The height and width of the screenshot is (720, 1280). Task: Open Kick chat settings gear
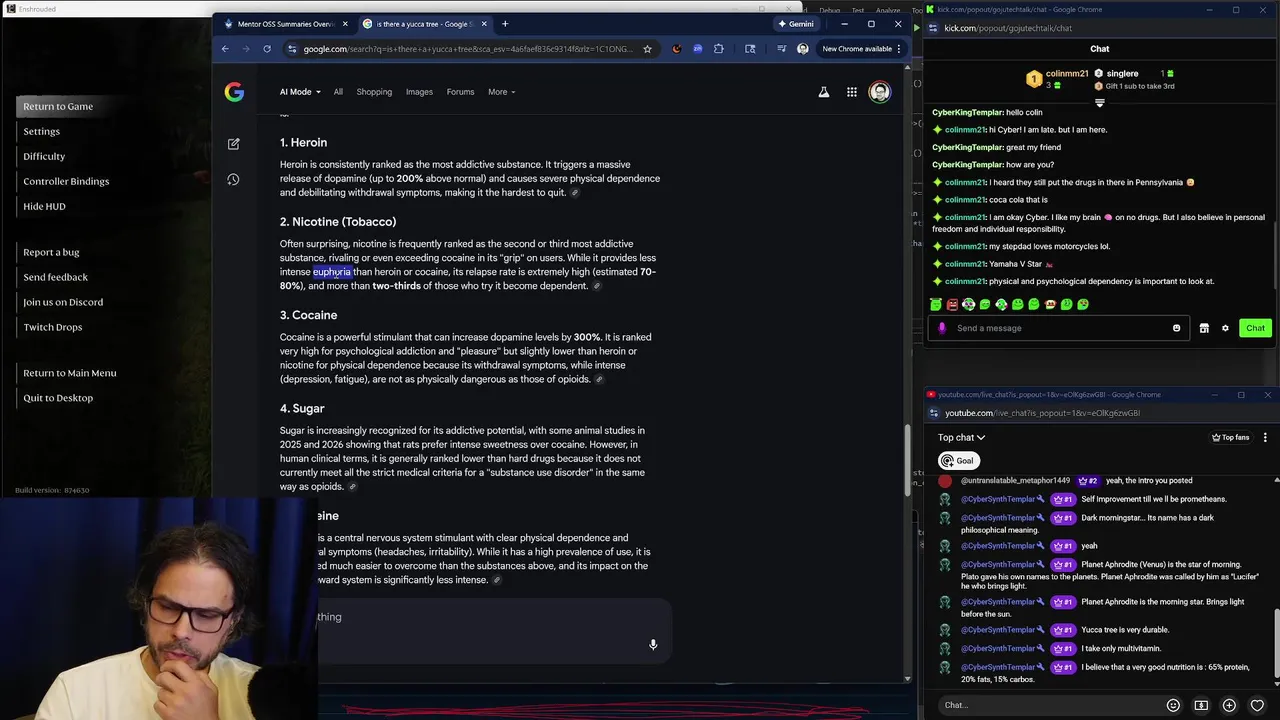point(1225,328)
